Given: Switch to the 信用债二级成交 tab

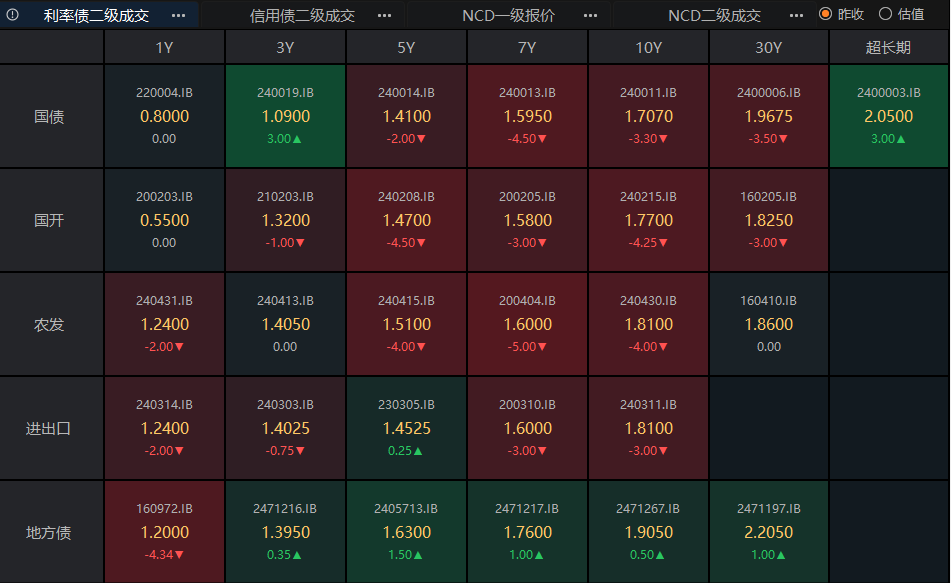Looking at the screenshot, I should pyautogui.click(x=302, y=15).
